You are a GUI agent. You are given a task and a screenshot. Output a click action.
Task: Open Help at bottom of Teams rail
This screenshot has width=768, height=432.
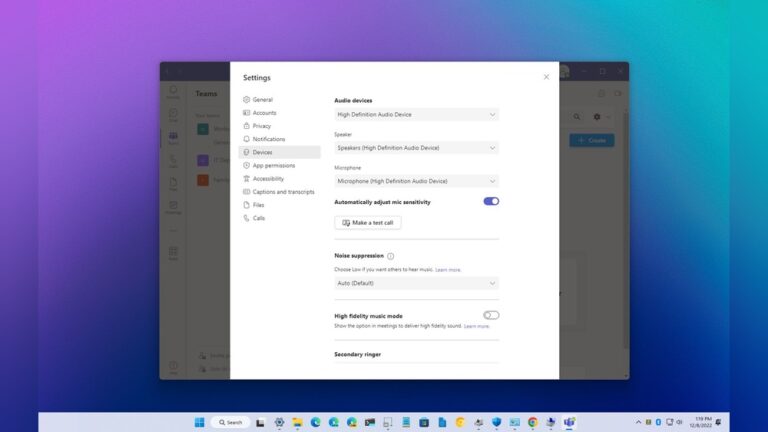coord(173,367)
